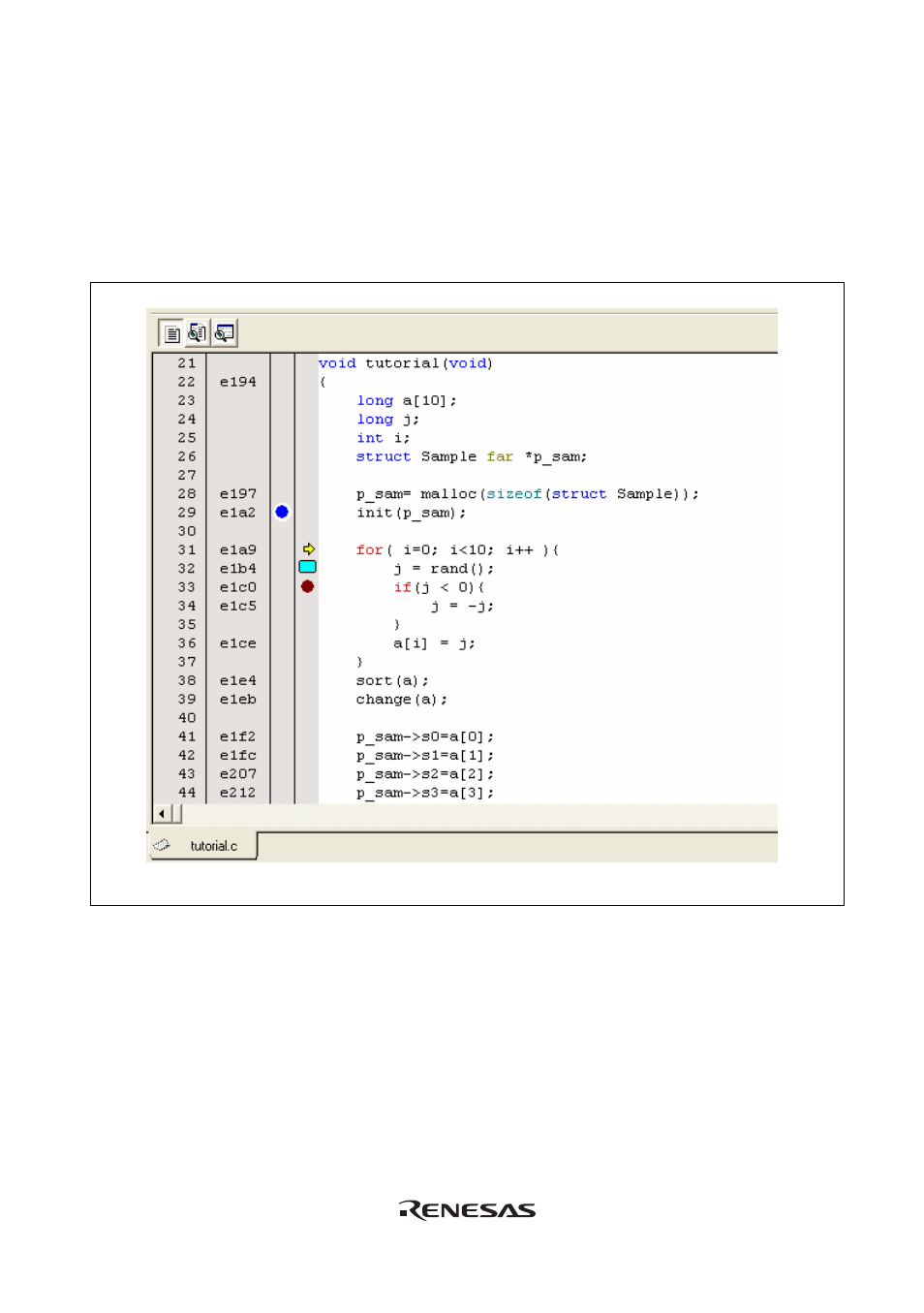The width and height of the screenshot is (924, 1313).
Task: Click the 'change(a);' line
Action: coord(402,700)
